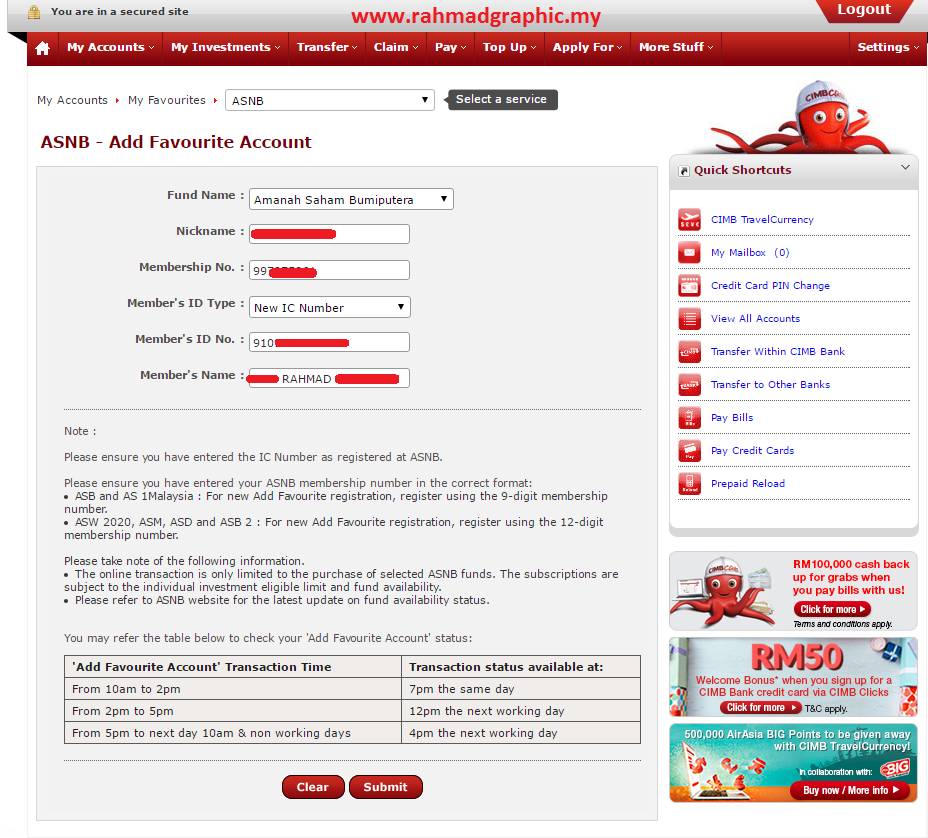Open the More Stuff menu

(676, 47)
